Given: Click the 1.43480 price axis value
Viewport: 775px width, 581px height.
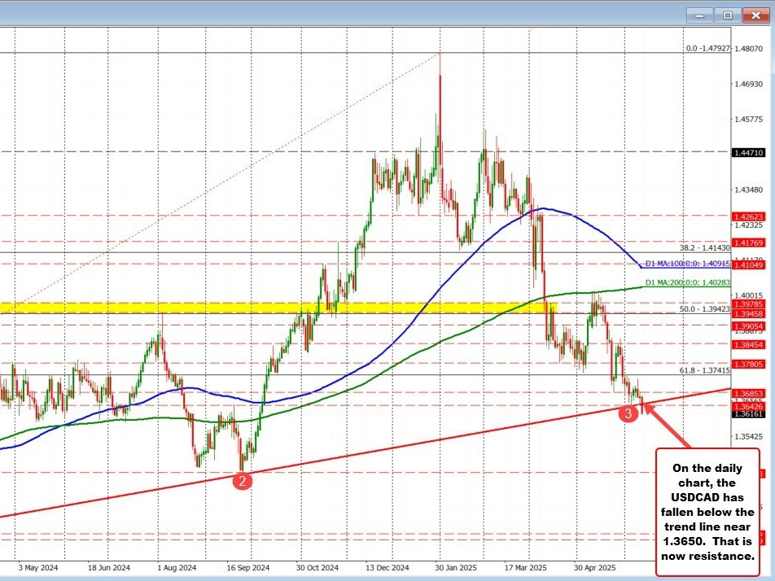Looking at the screenshot, I should pyautogui.click(x=748, y=190).
